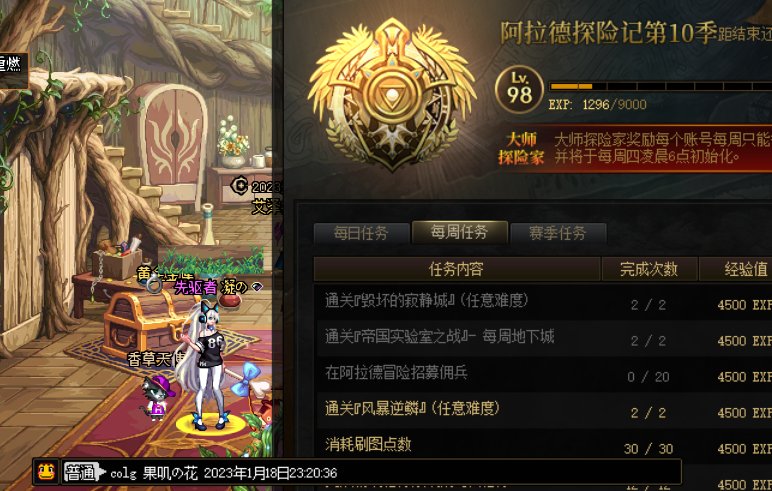
Task: Click the EXP progress bar
Action: tap(660, 86)
